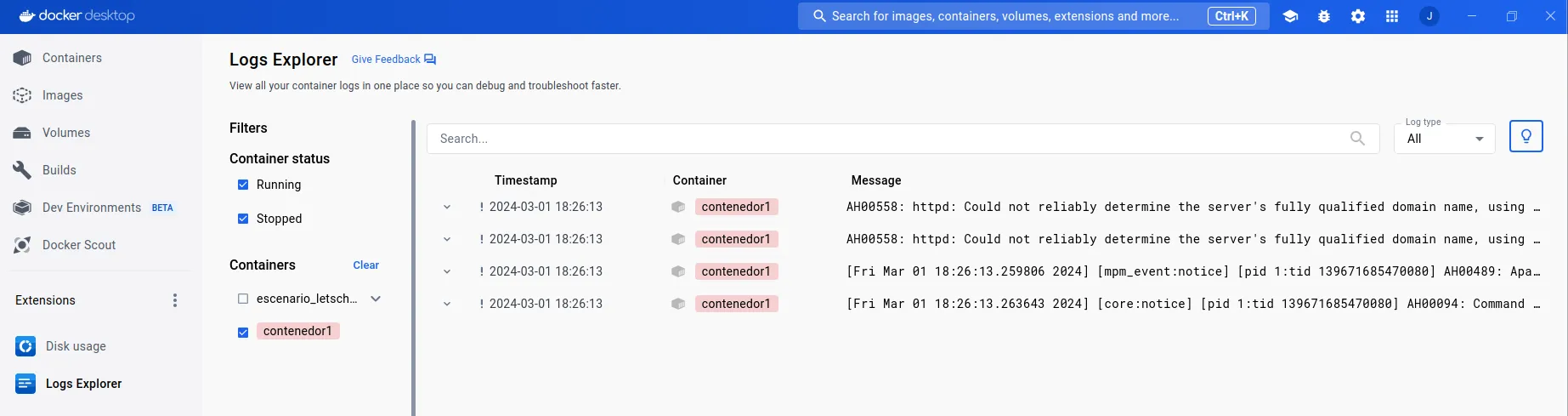This screenshot has width=1568, height=416.
Task: Open the extensions grid icon
Action: pos(1392,16)
